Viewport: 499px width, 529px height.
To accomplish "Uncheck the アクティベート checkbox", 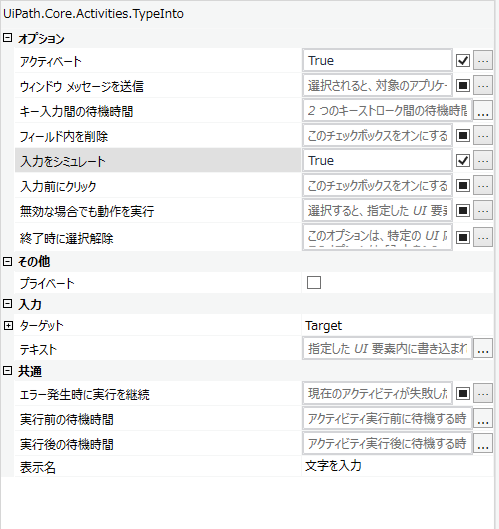I will (463, 61).
